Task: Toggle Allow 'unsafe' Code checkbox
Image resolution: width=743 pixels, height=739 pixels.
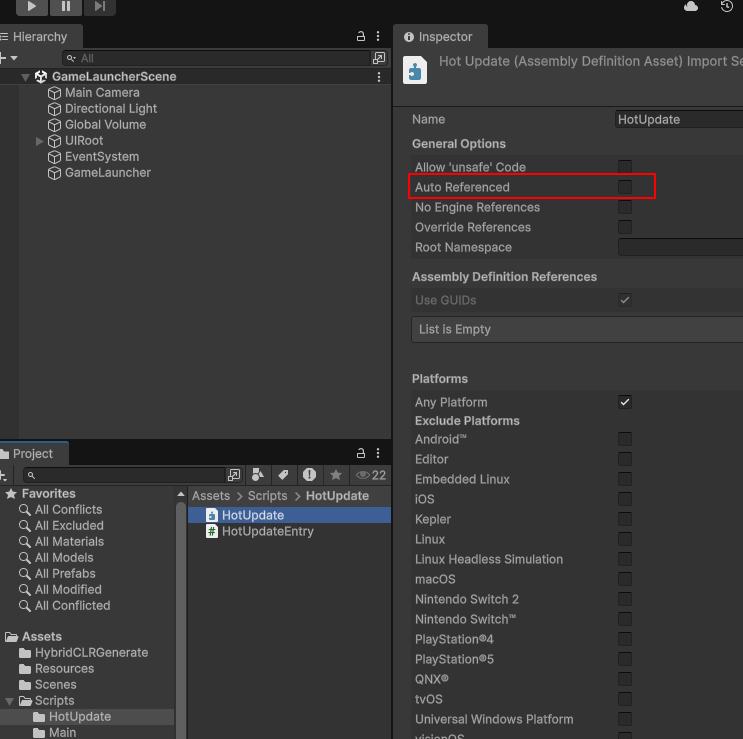Action: coord(625,167)
